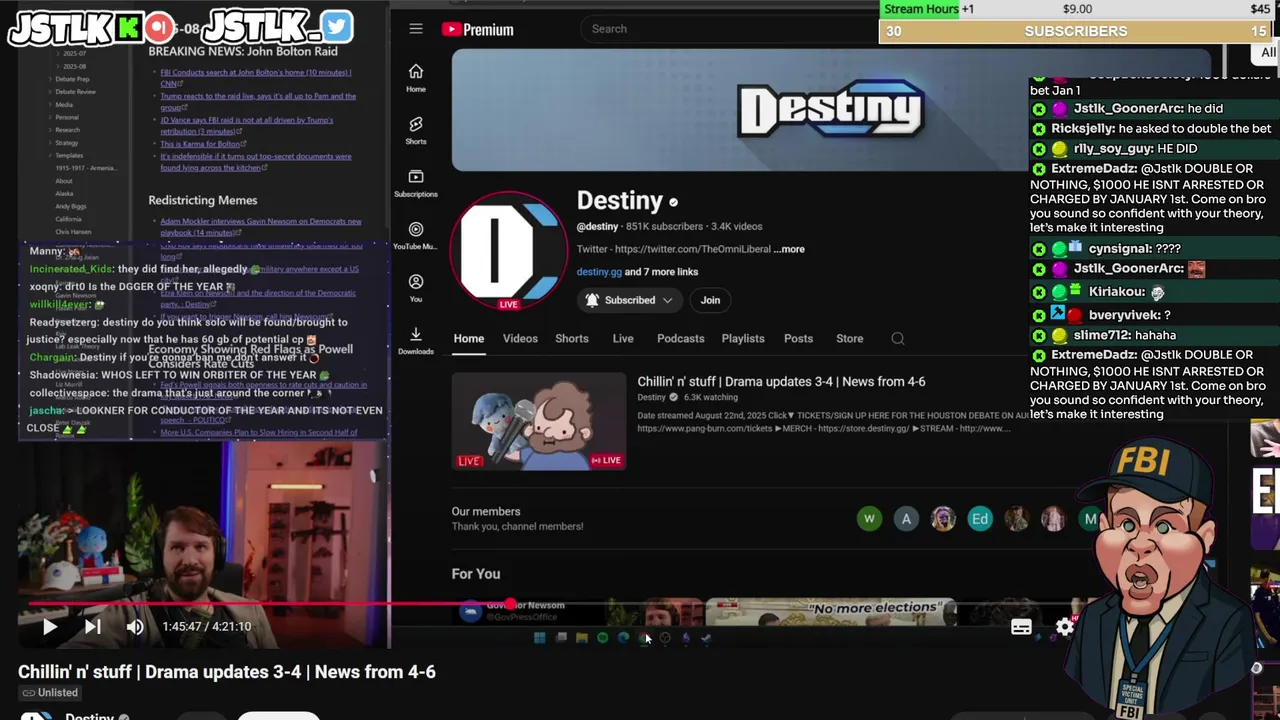Go to Home in YouTube sidebar
The height and width of the screenshot is (720, 1280).
tap(416, 77)
